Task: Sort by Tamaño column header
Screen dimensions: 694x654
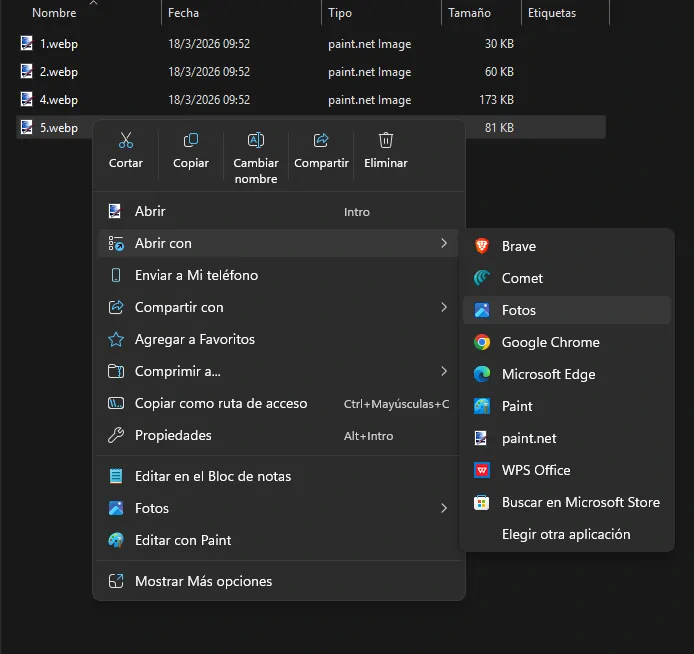Action: 469,13
